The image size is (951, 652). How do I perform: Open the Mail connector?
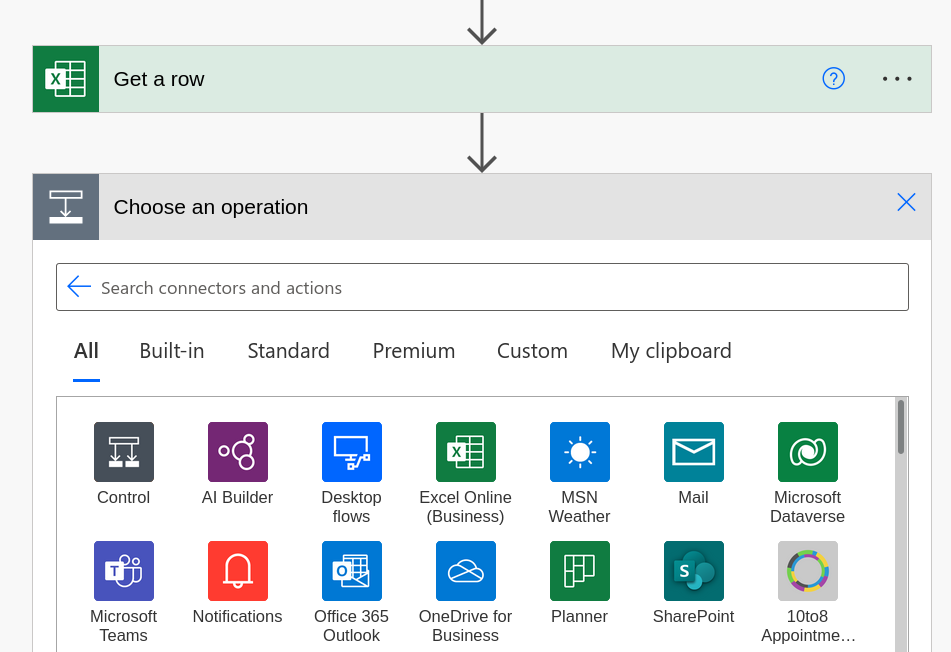(694, 452)
